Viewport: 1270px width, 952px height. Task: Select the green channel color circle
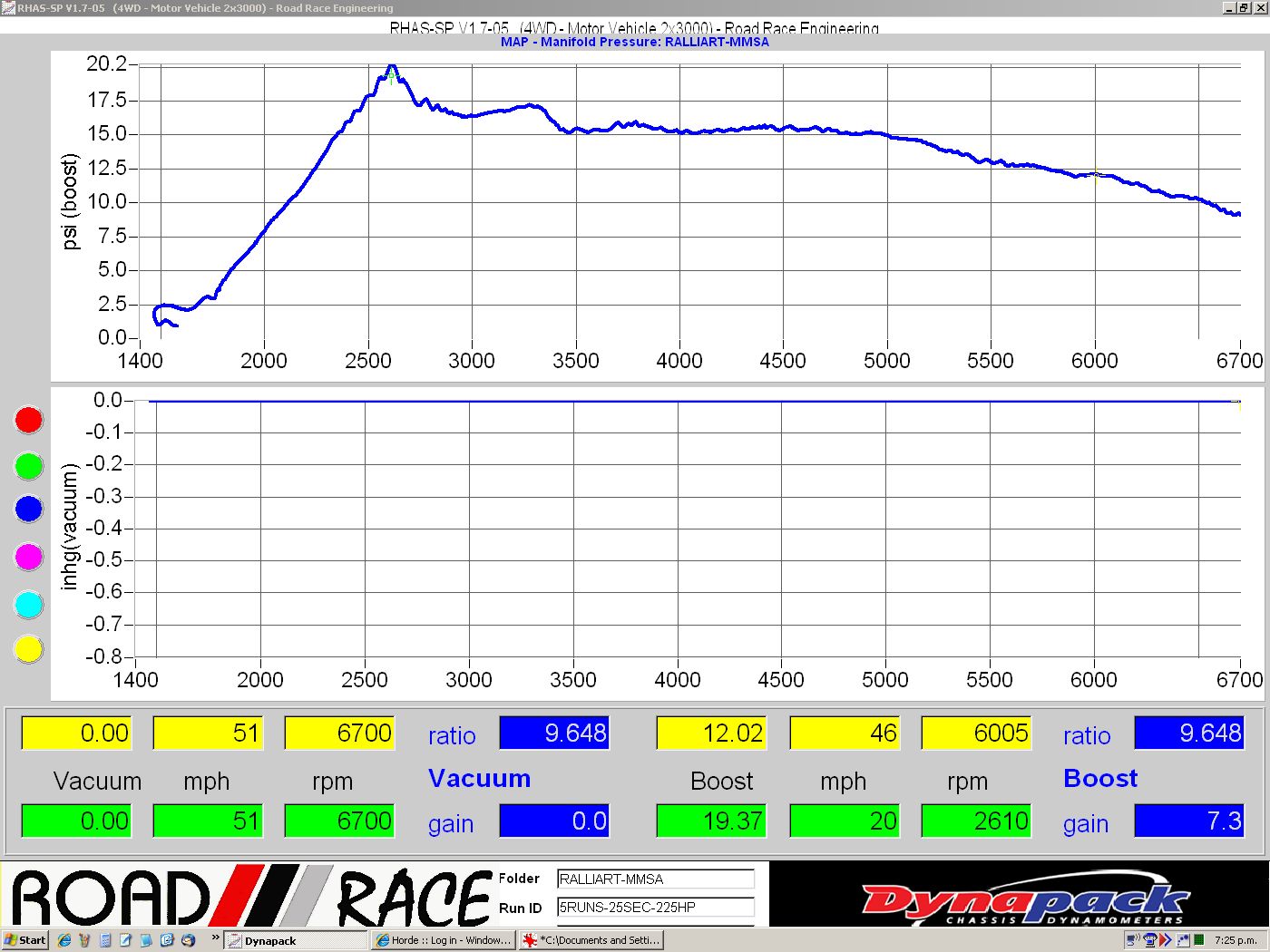coord(29,466)
